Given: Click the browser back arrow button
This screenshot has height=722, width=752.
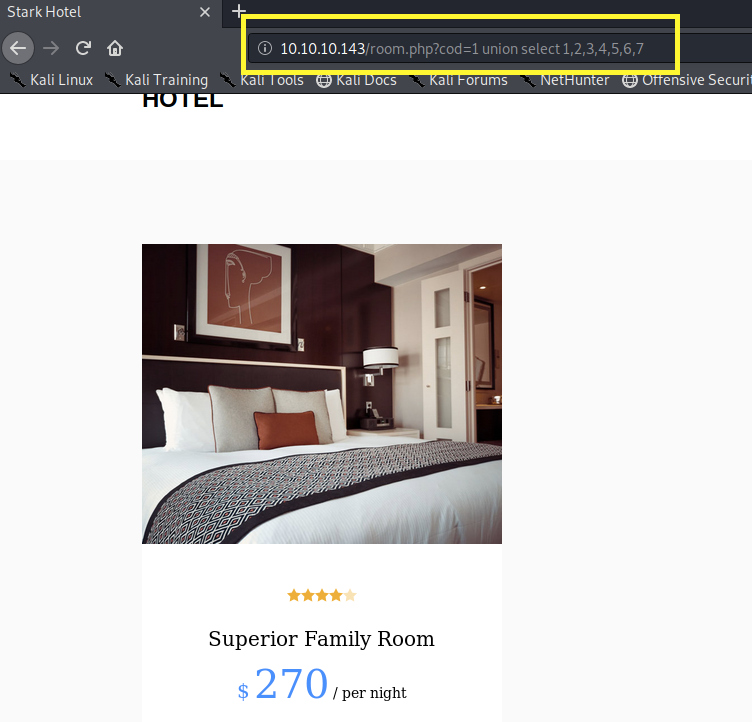Looking at the screenshot, I should [18, 48].
